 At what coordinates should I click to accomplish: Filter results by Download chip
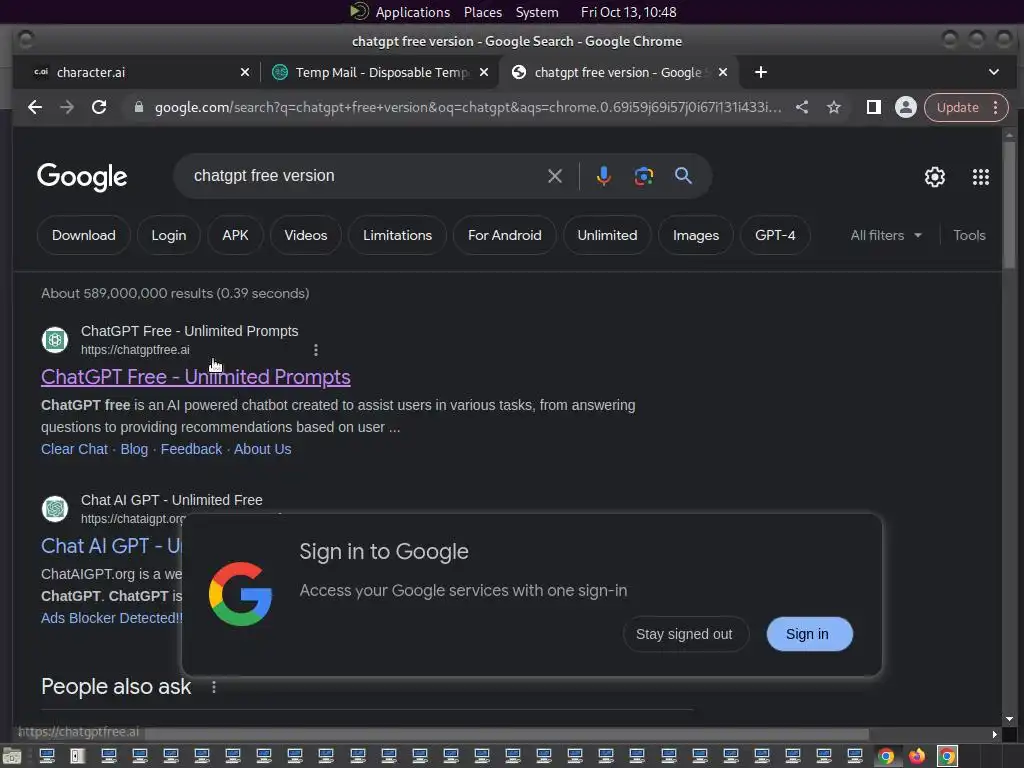tap(84, 235)
